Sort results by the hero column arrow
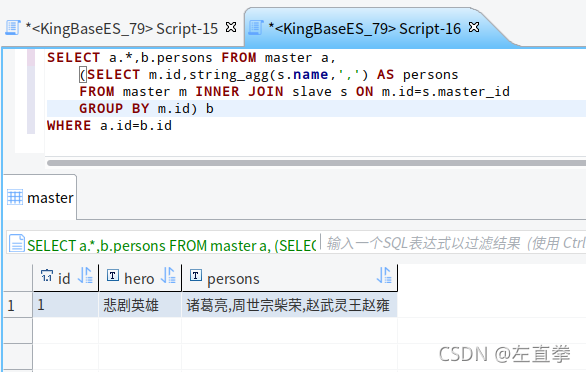Screen dimensions: 586x372 coord(169,276)
